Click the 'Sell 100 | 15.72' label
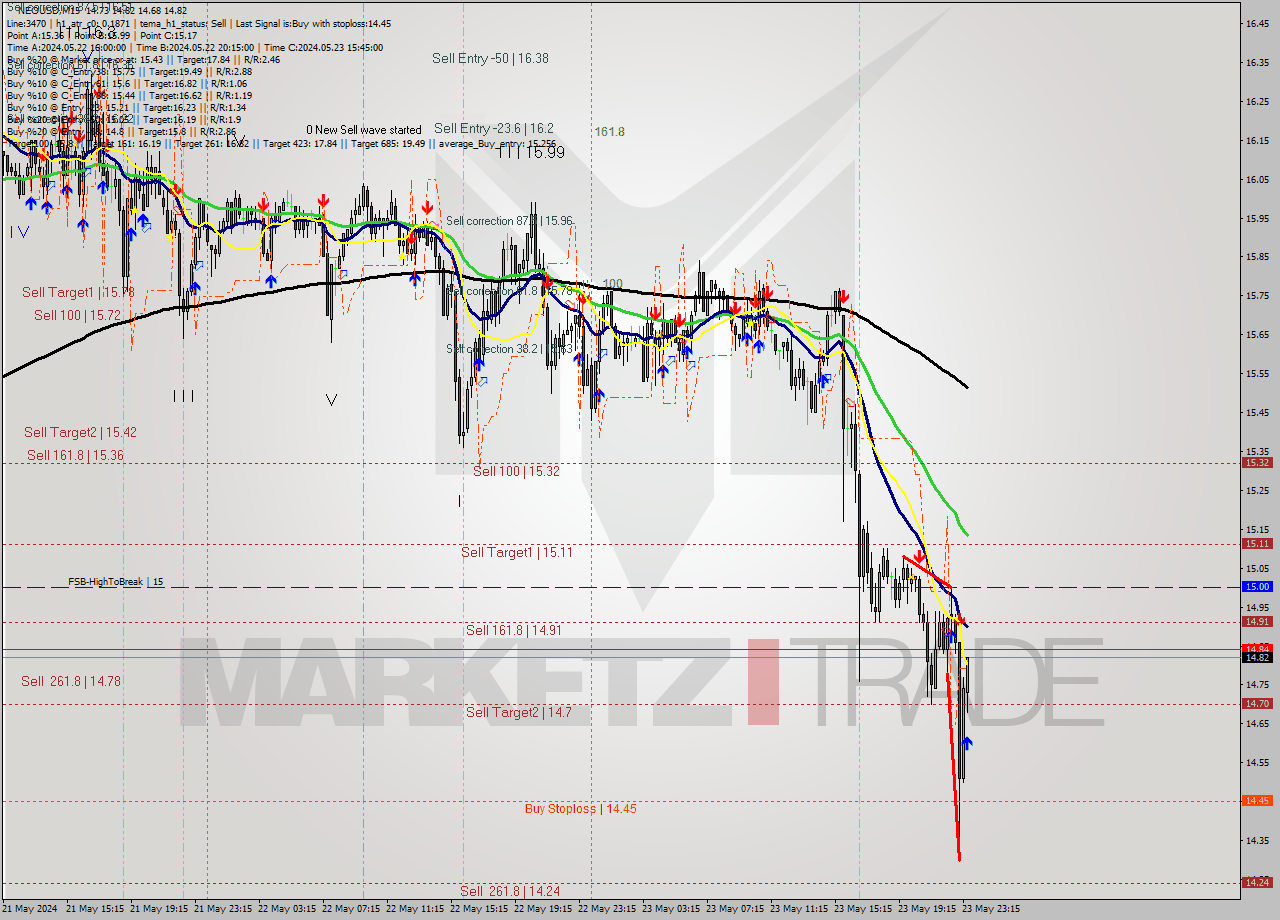Image resolution: width=1280 pixels, height=920 pixels. [x=77, y=314]
